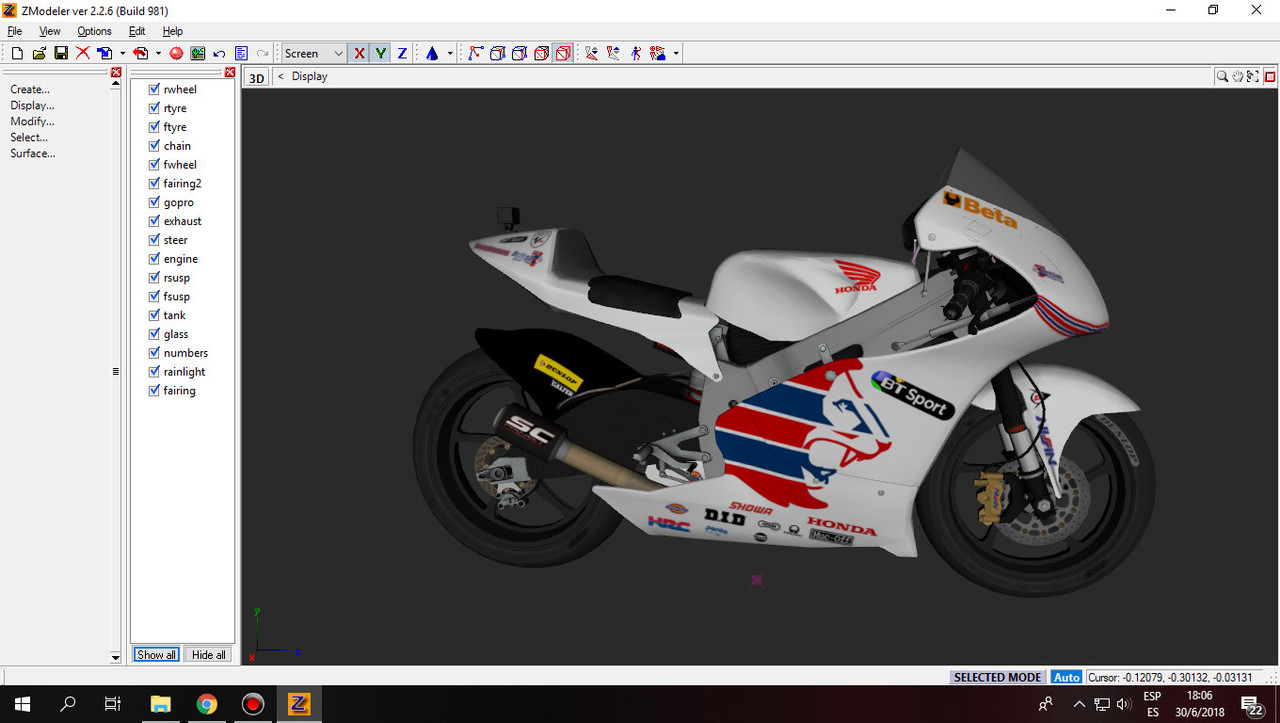Viewport: 1280px width, 723px height.
Task: Uncheck the tank object checkbox
Action: point(154,315)
